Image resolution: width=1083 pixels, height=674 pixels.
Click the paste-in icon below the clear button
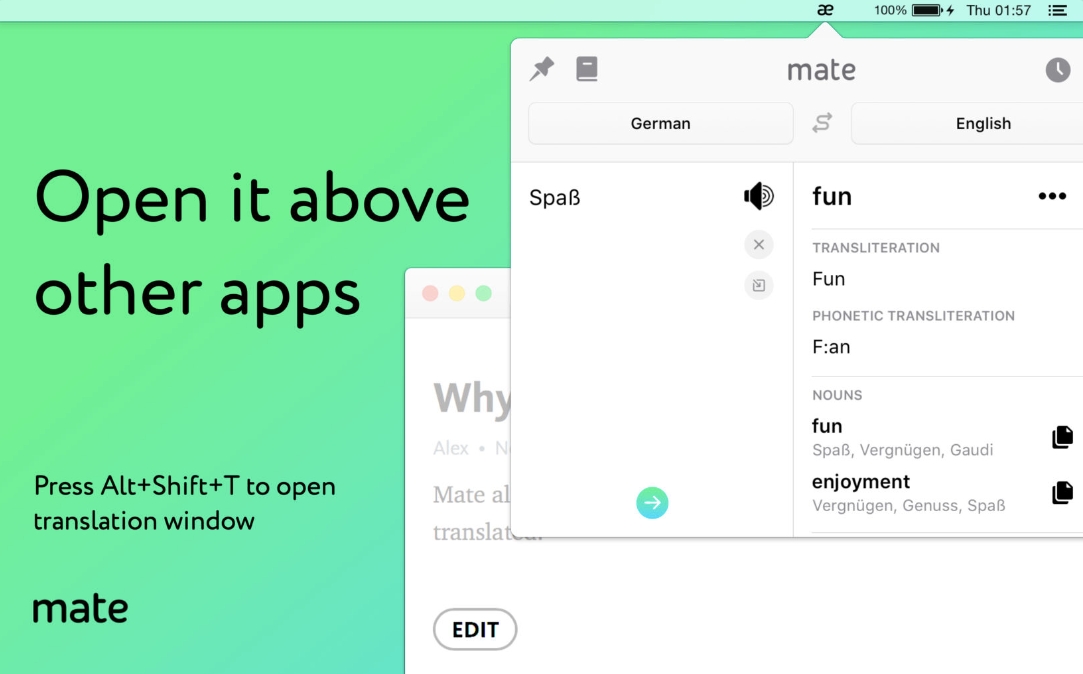tap(758, 285)
